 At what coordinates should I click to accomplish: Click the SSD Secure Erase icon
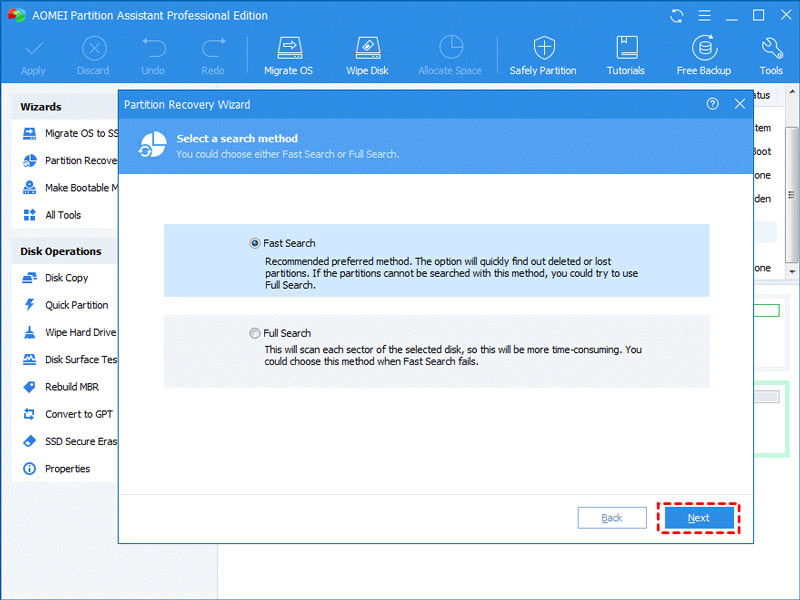(30, 441)
